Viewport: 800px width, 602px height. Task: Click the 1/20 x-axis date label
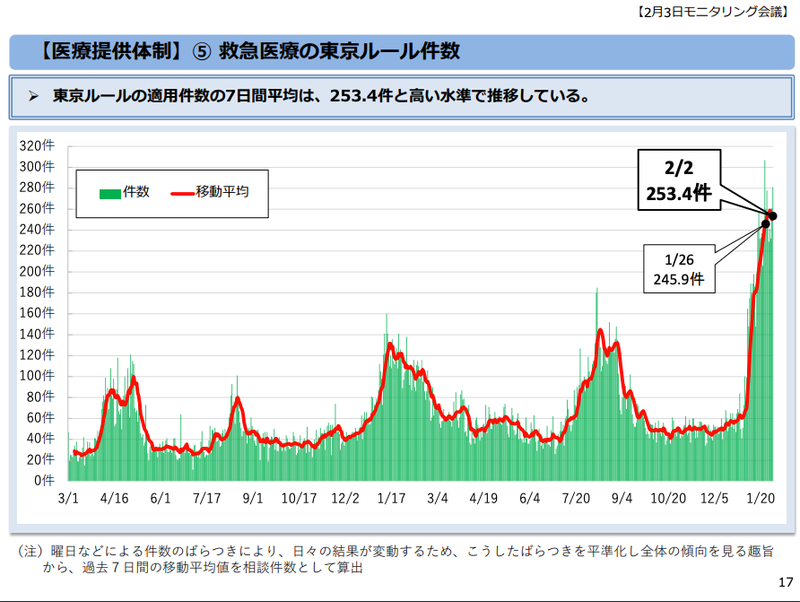[761, 498]
